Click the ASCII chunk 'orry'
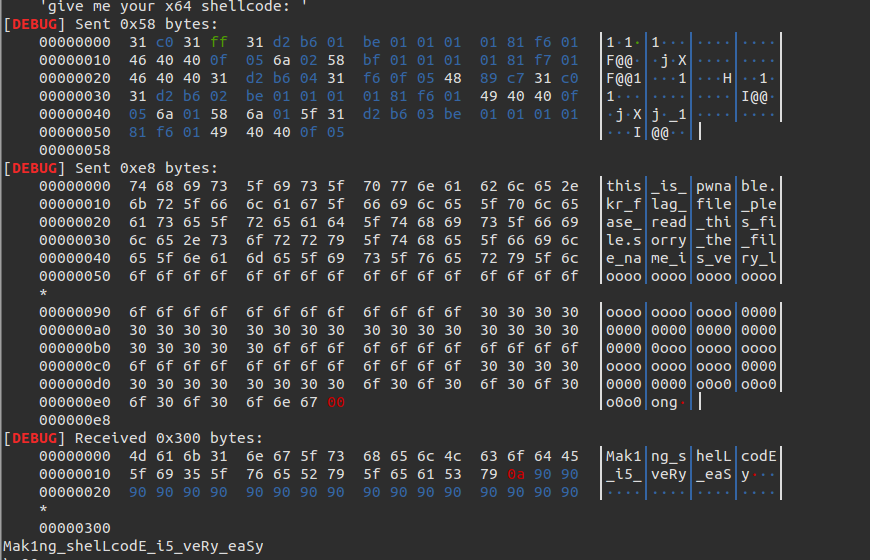Viewport: 870px width, 560px height. click(x=669, y=240)
